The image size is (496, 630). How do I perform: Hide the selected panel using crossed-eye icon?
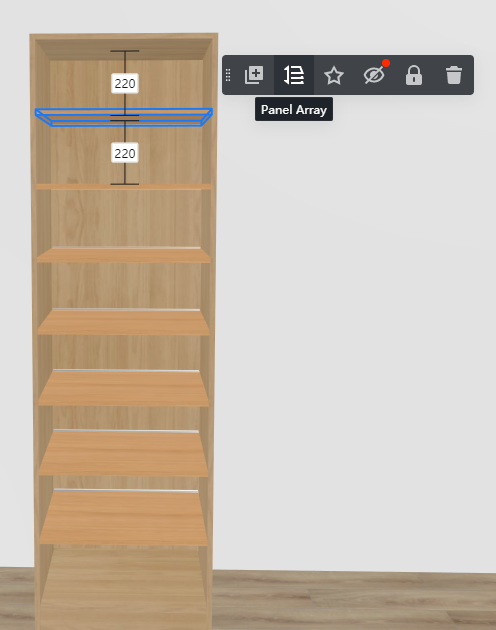point(374,75)
